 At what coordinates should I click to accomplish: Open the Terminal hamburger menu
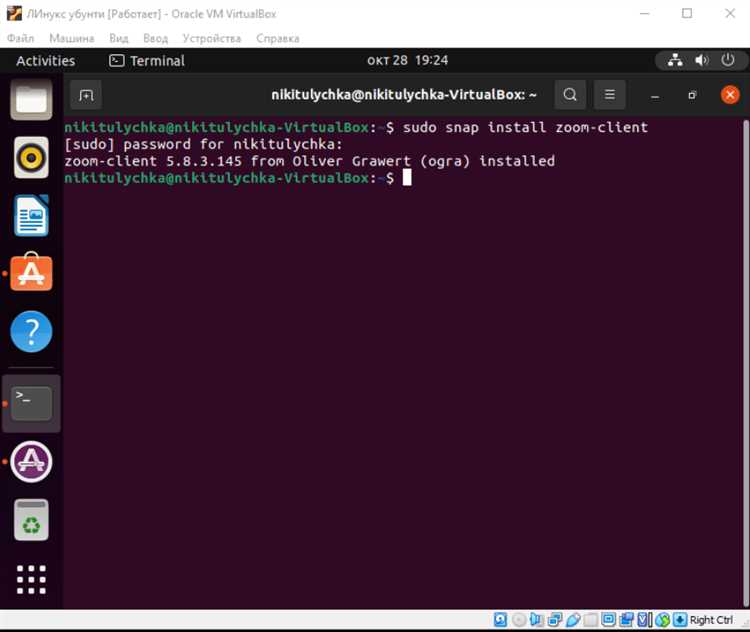609,95
